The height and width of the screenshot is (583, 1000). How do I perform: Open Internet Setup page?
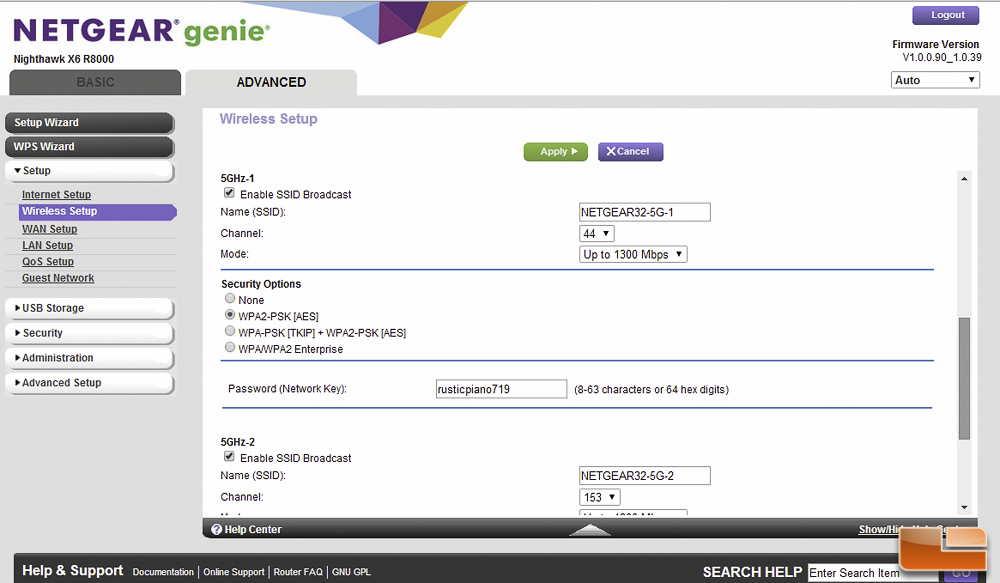[56, 195]
